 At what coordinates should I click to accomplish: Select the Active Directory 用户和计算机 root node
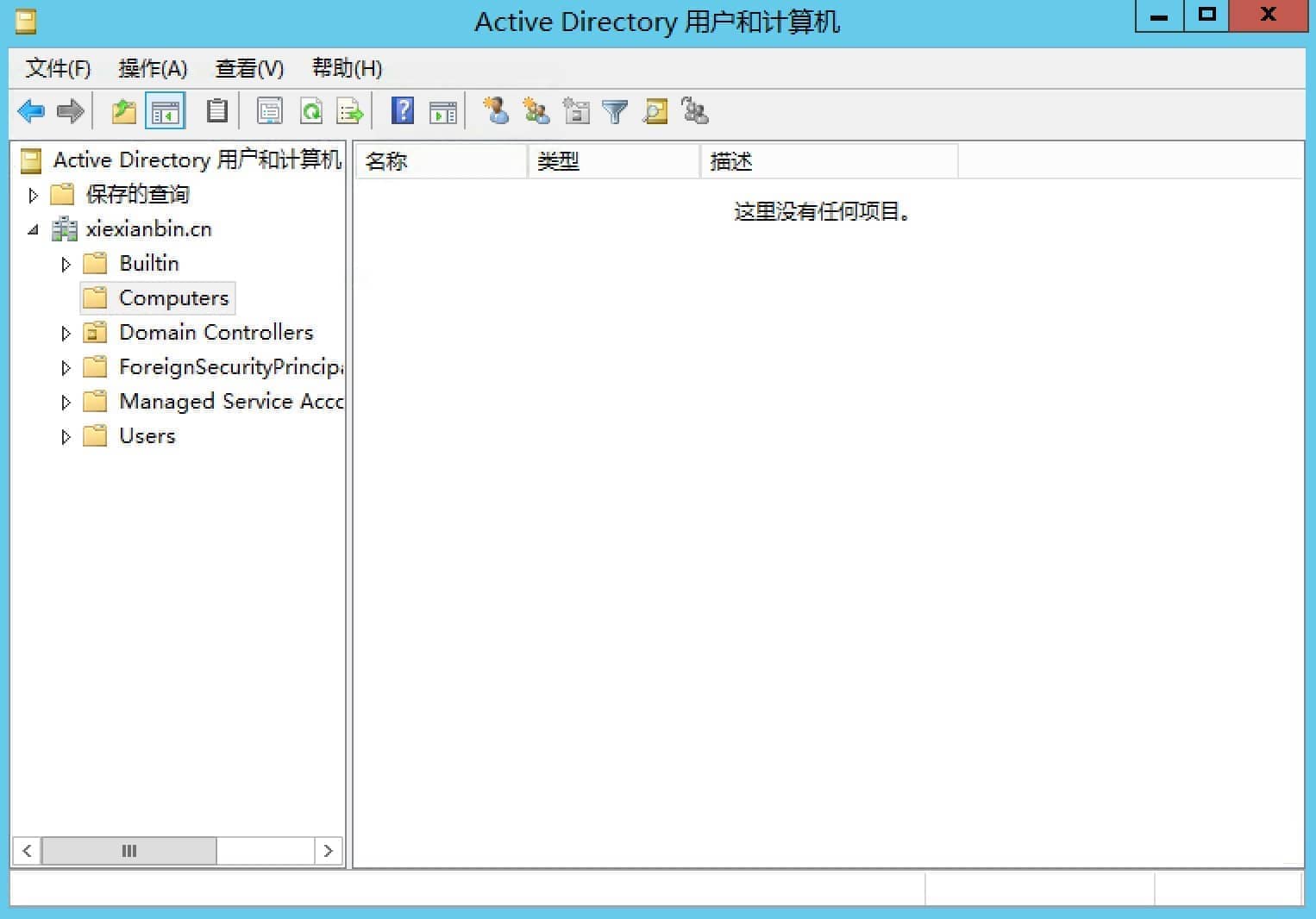(197, 160)
